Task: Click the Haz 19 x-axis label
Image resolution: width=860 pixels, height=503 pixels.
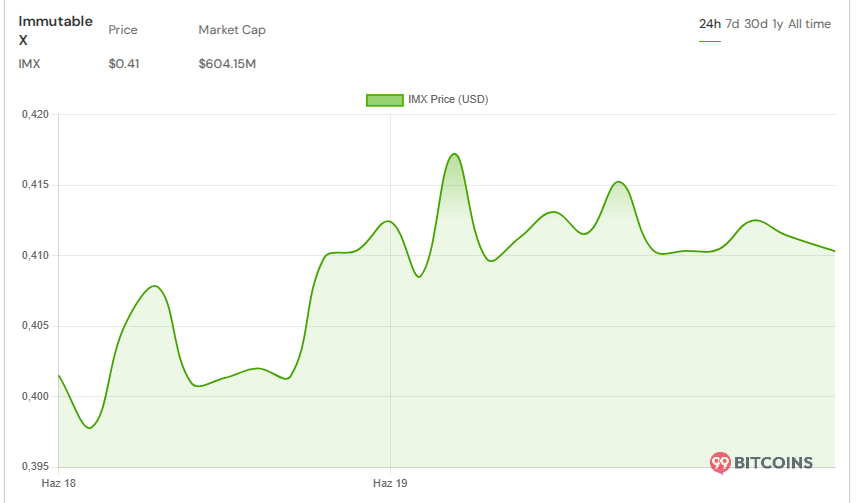Action: pyautogui.click(x=390, y=483)
